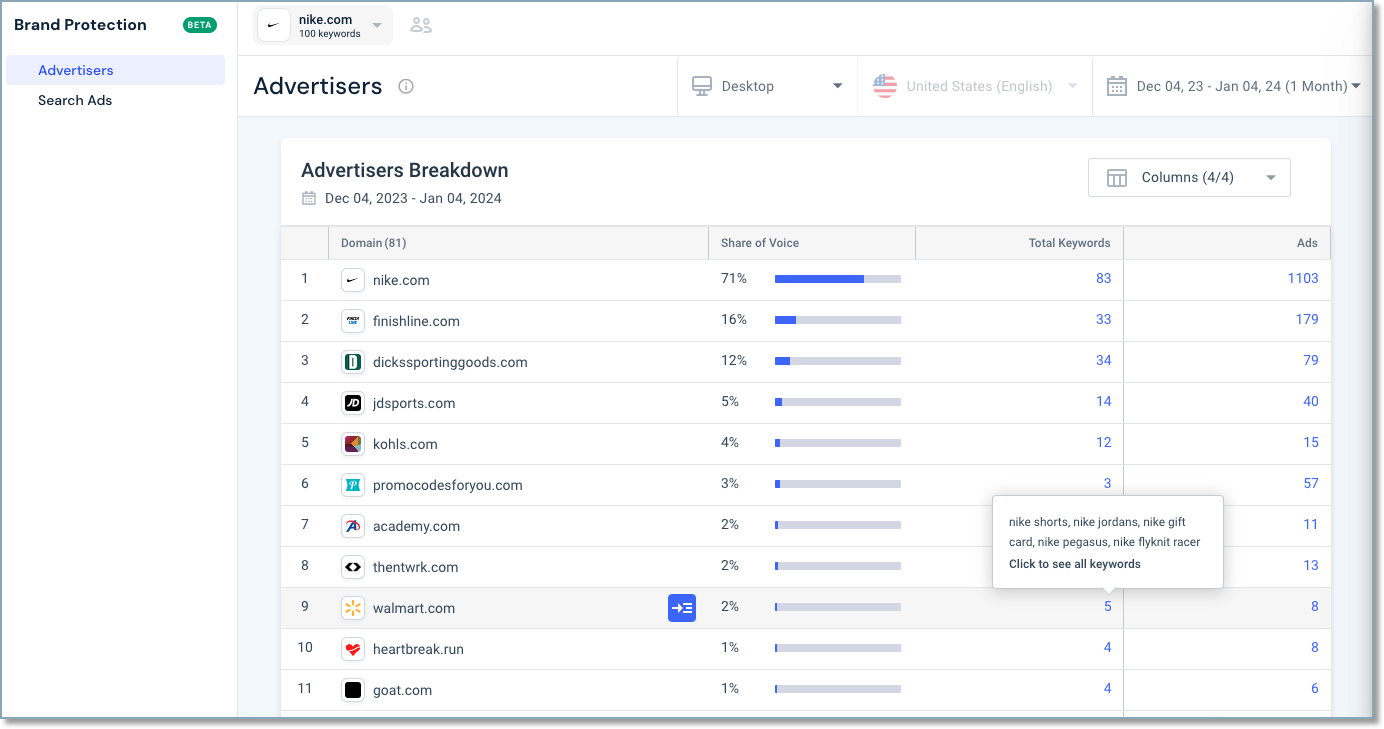The width and height of the screenshot is (1384, 729).
Task: Click the heartbreak.run heart favicon
Action: tap(352, 649)
